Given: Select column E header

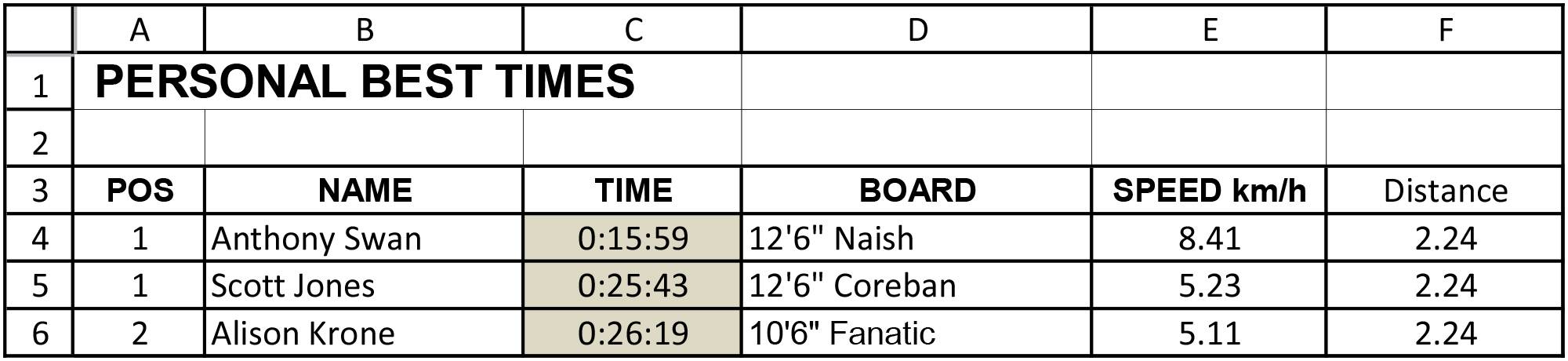Looking at the screenshot, I should pyautogui.click(x=1208, y=29).
